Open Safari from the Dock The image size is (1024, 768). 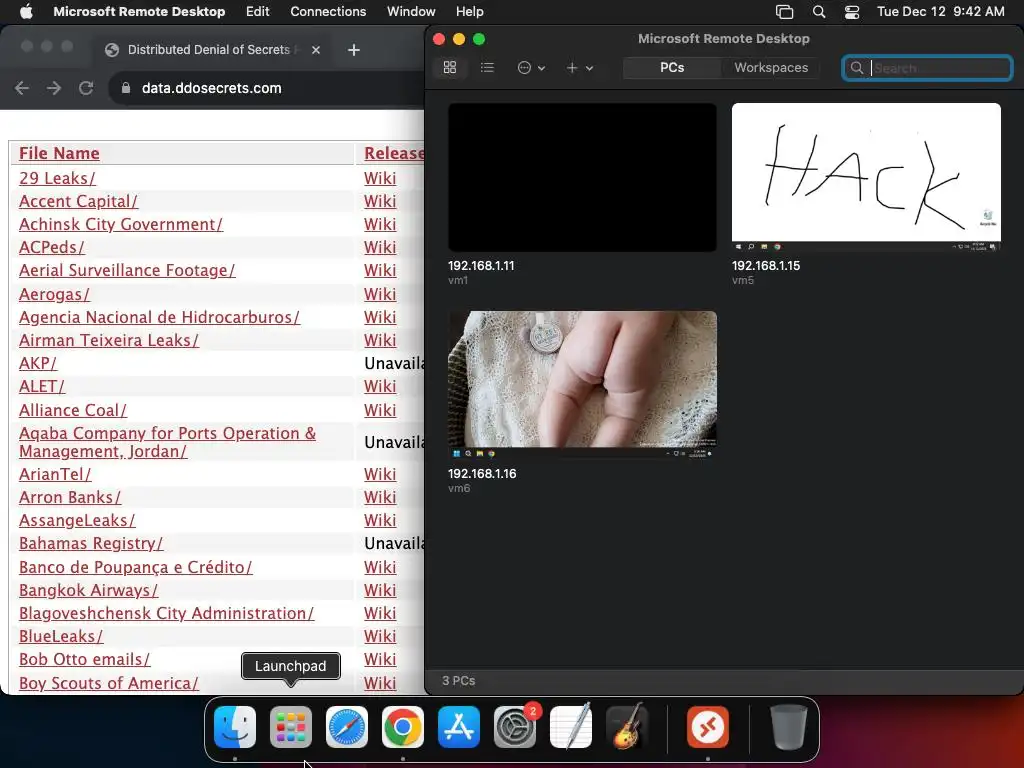click(x=347, y=727)
